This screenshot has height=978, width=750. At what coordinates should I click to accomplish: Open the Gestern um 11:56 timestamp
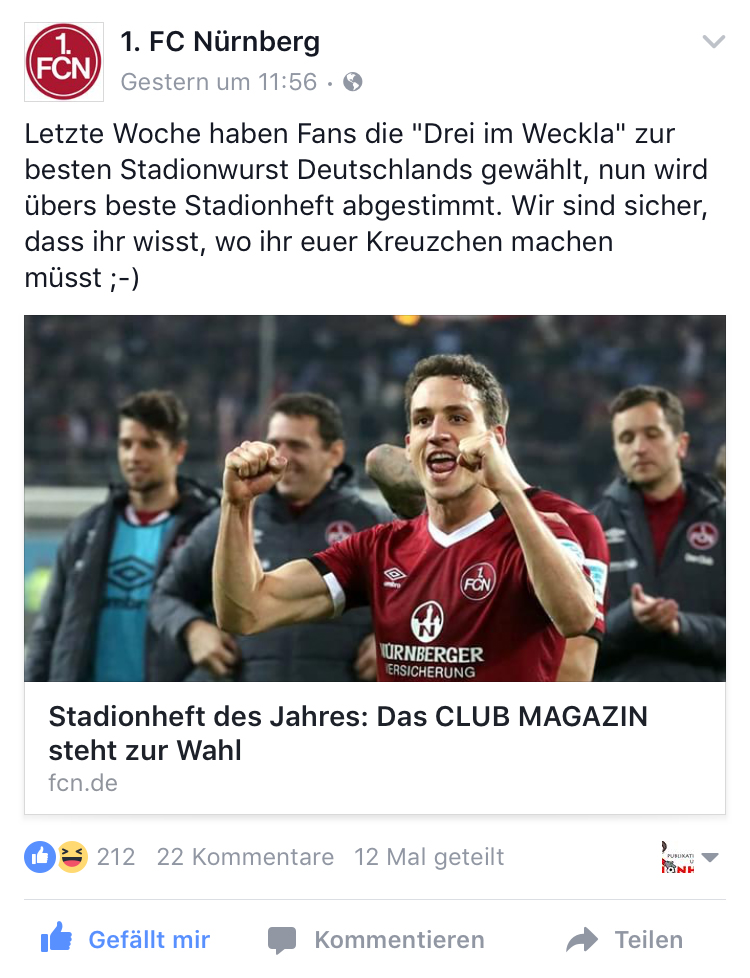point(218,82)
